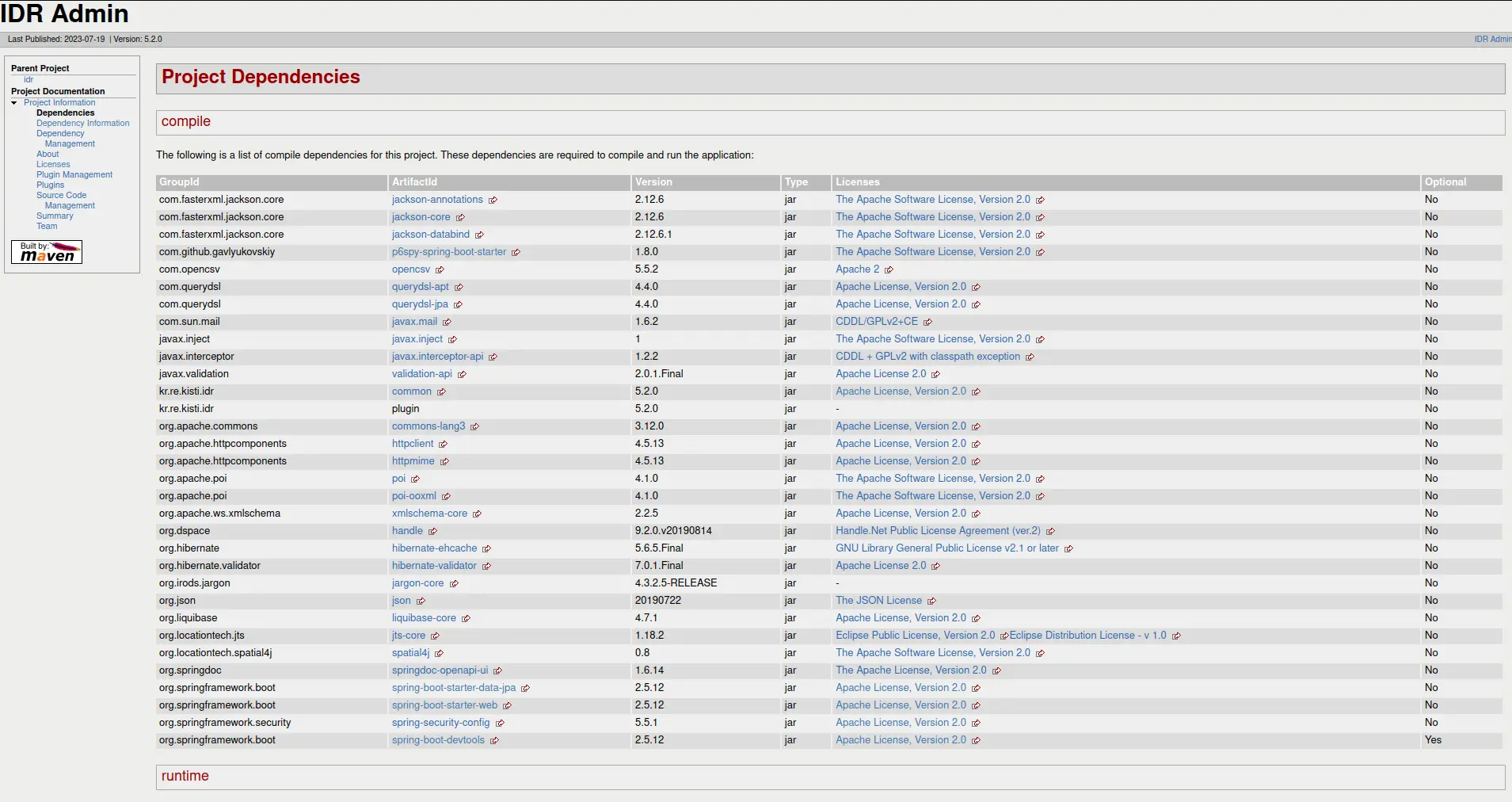Open the spring-boot-devtools artifact link

[438, 740]
